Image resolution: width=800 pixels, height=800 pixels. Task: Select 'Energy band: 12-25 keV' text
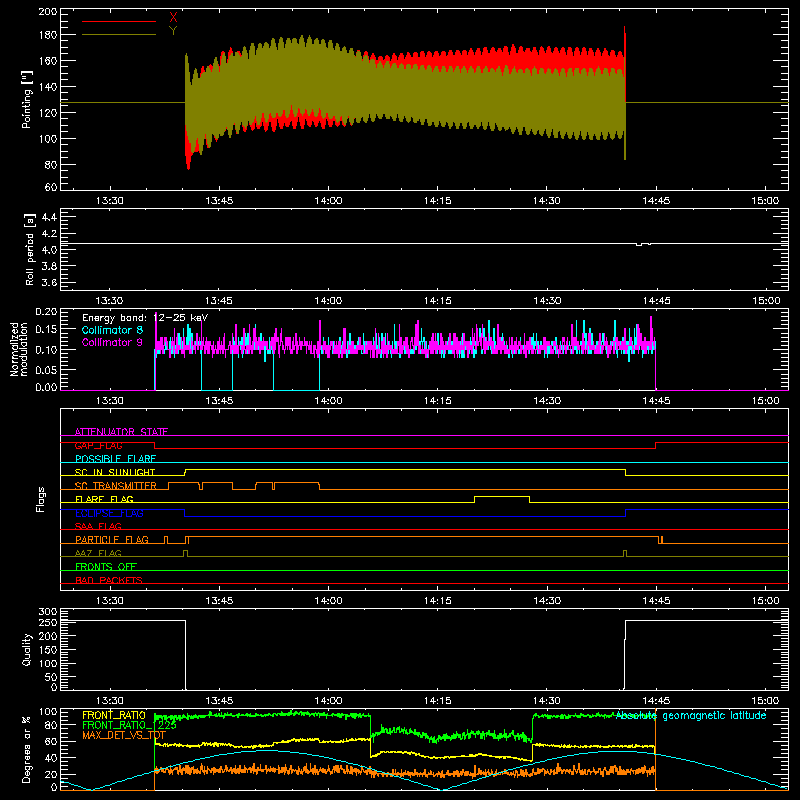(x=145, y=318)
